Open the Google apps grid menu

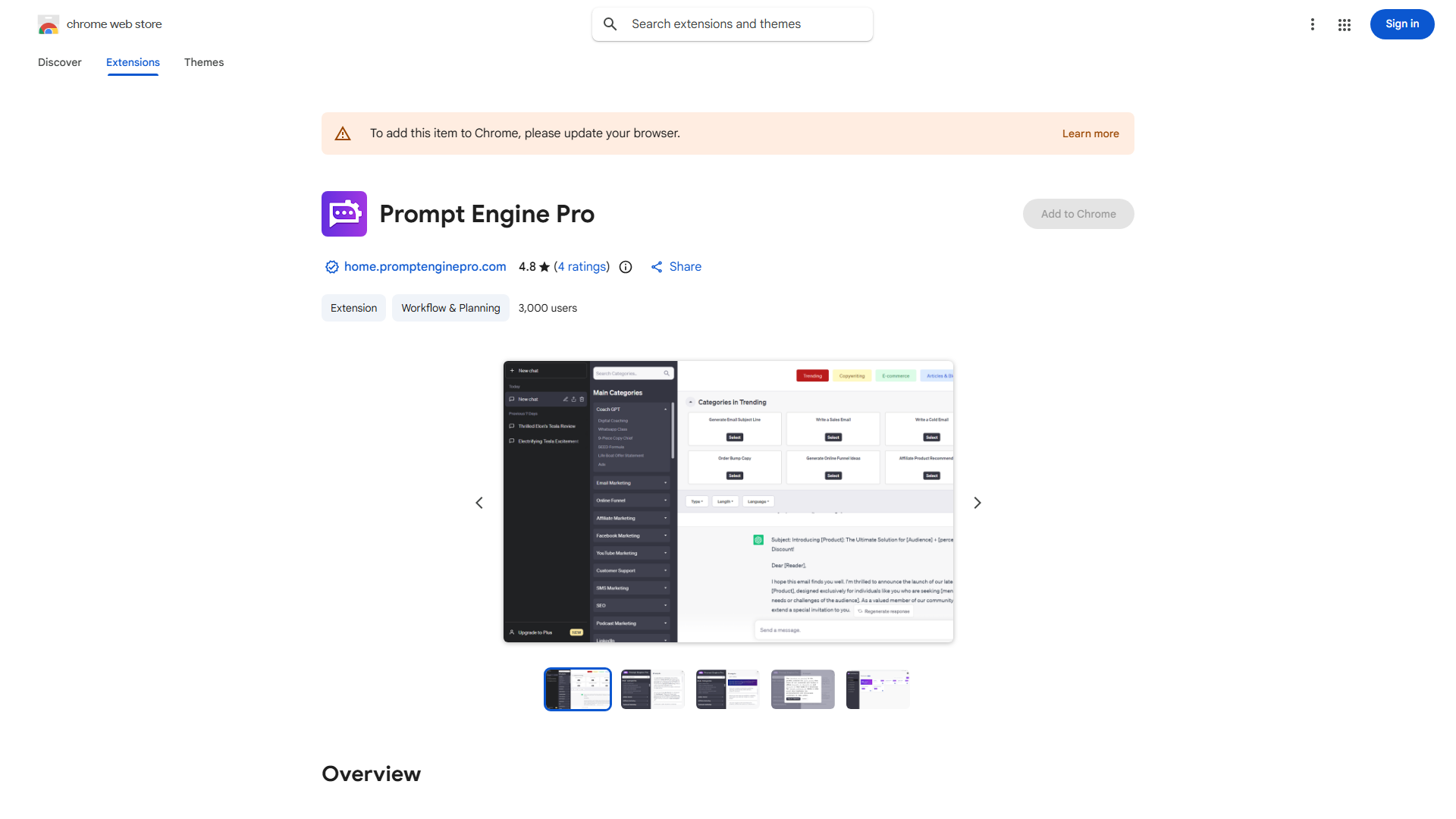tap(1344, 24)
